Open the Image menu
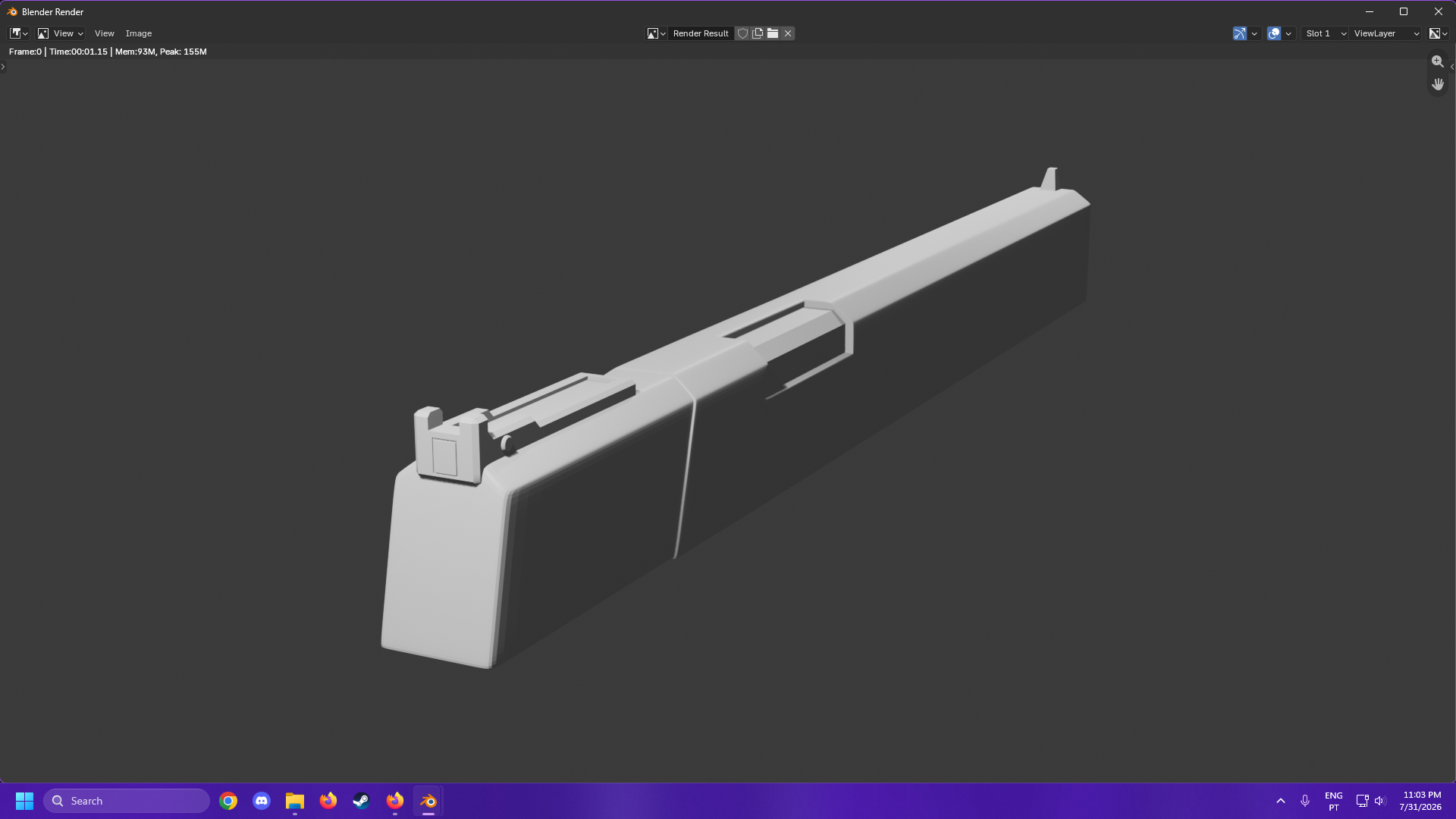This screenshot has height=819, width=1456. click(x=139, y=33)
